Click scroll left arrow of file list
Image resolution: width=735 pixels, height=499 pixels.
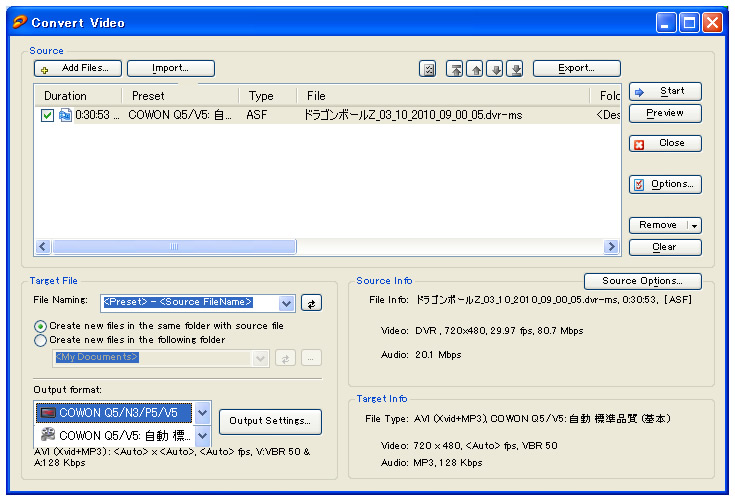click(x=43, y=247)
